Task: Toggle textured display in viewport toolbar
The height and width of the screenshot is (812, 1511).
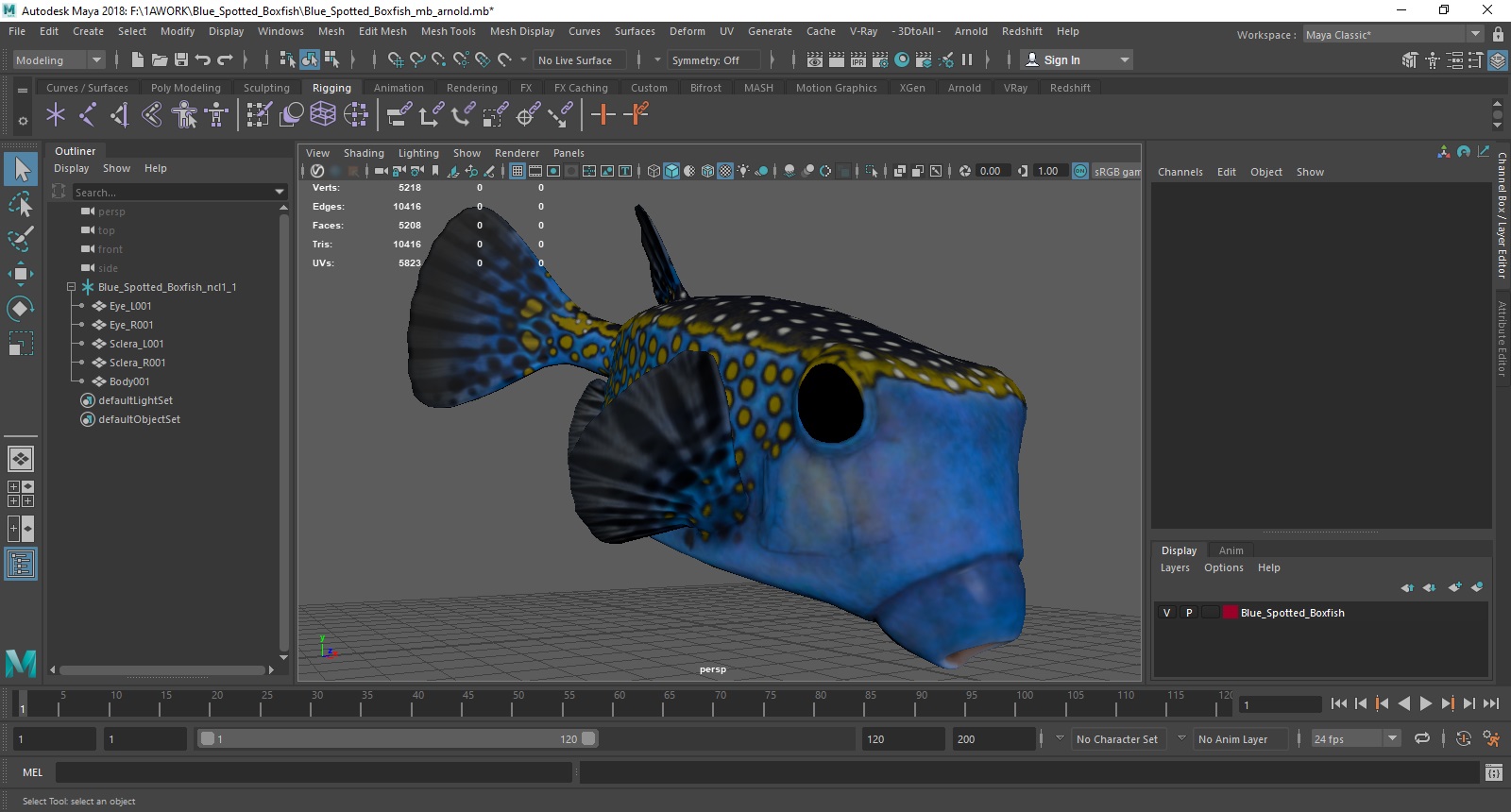Action: coord(725,171)
